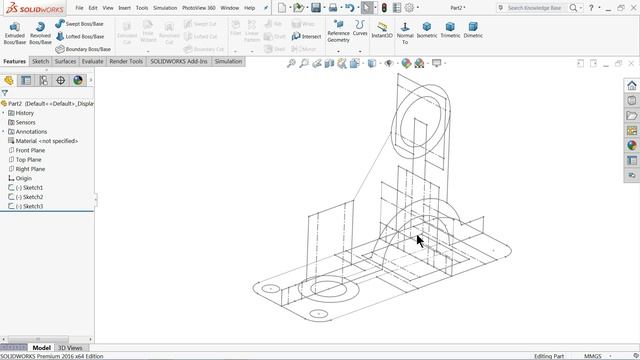Open PropertyManager tab

pos(26,80)
